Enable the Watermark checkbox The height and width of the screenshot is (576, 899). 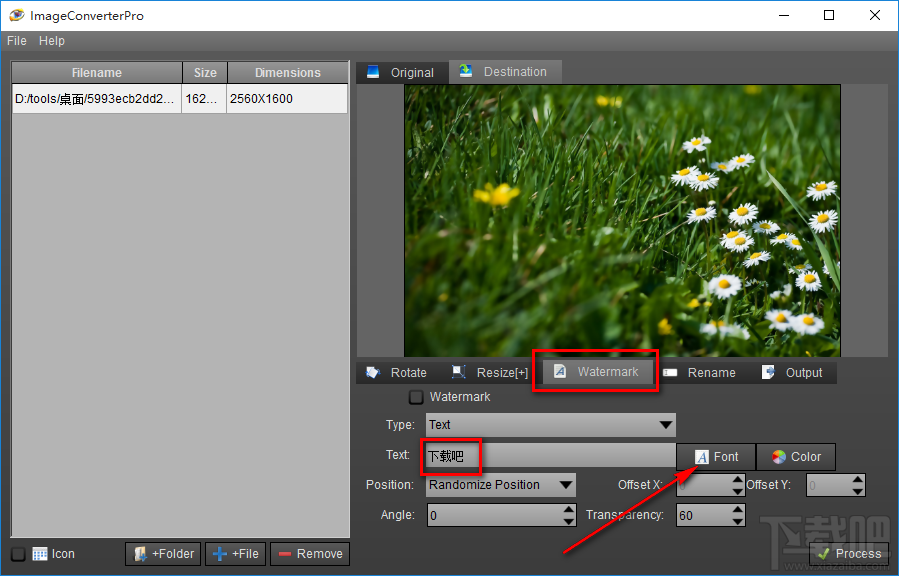(416, 397)
